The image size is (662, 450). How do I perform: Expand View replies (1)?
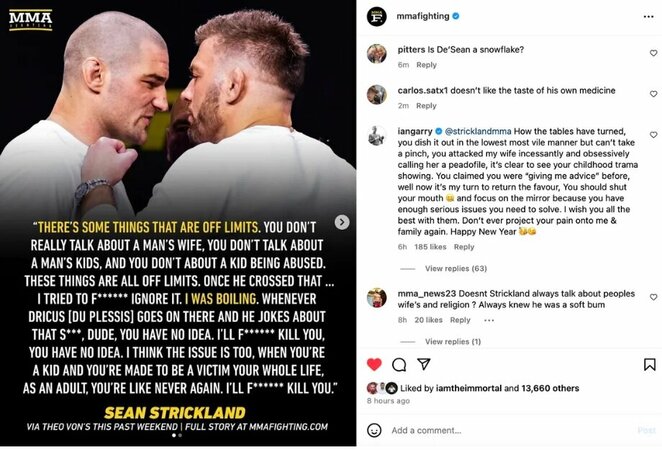[x=453, y=342]
